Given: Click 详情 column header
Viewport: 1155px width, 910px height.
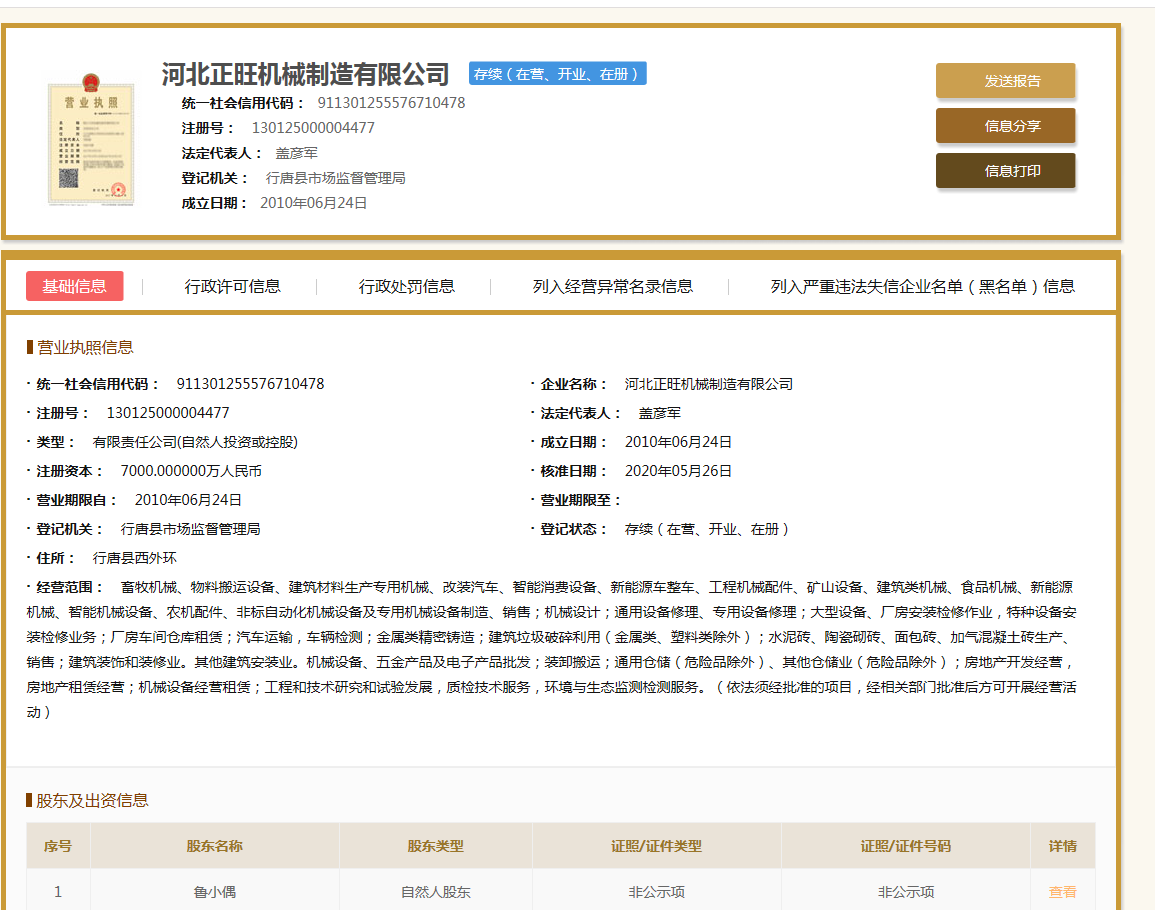Looking at the screenshot, I should coord(1062,846).
